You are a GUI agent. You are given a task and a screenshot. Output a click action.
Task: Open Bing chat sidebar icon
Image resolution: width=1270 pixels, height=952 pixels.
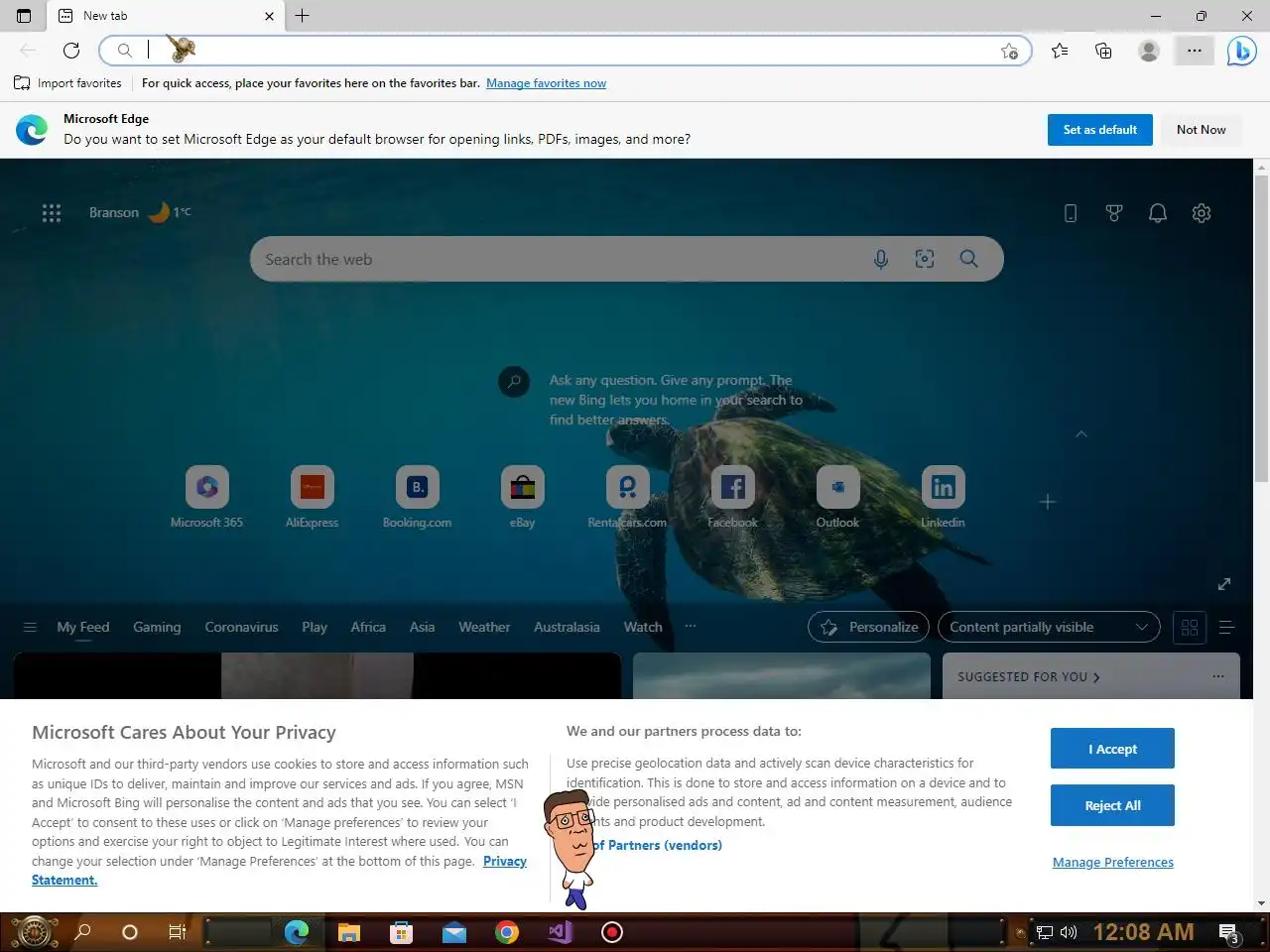1241,51
